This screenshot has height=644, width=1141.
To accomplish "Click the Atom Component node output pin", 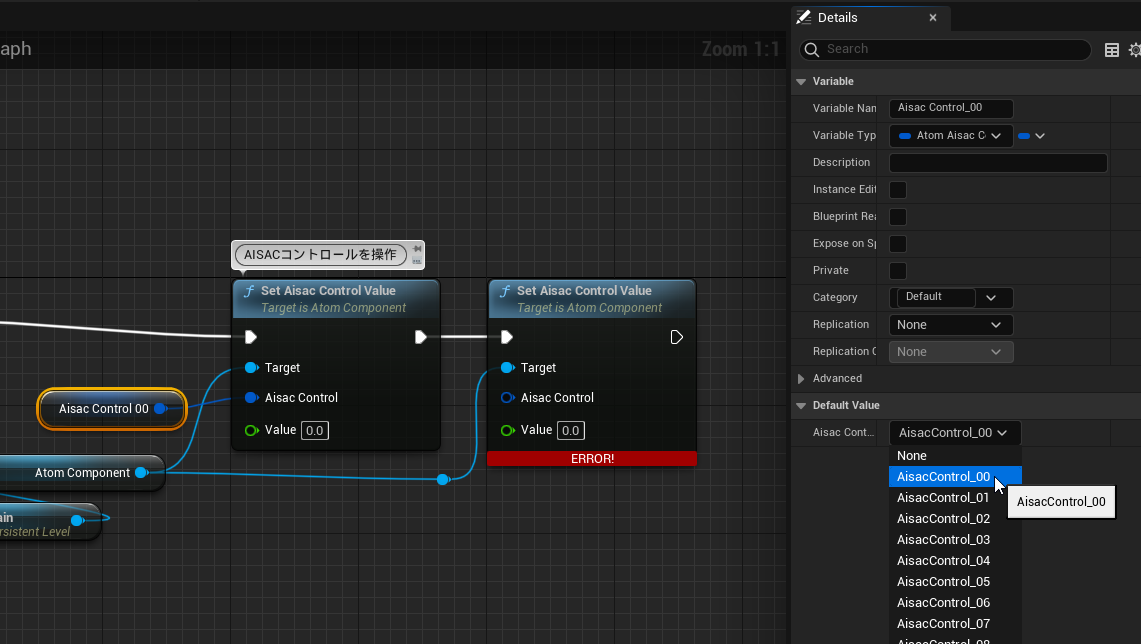I will (x=142, y=473).
